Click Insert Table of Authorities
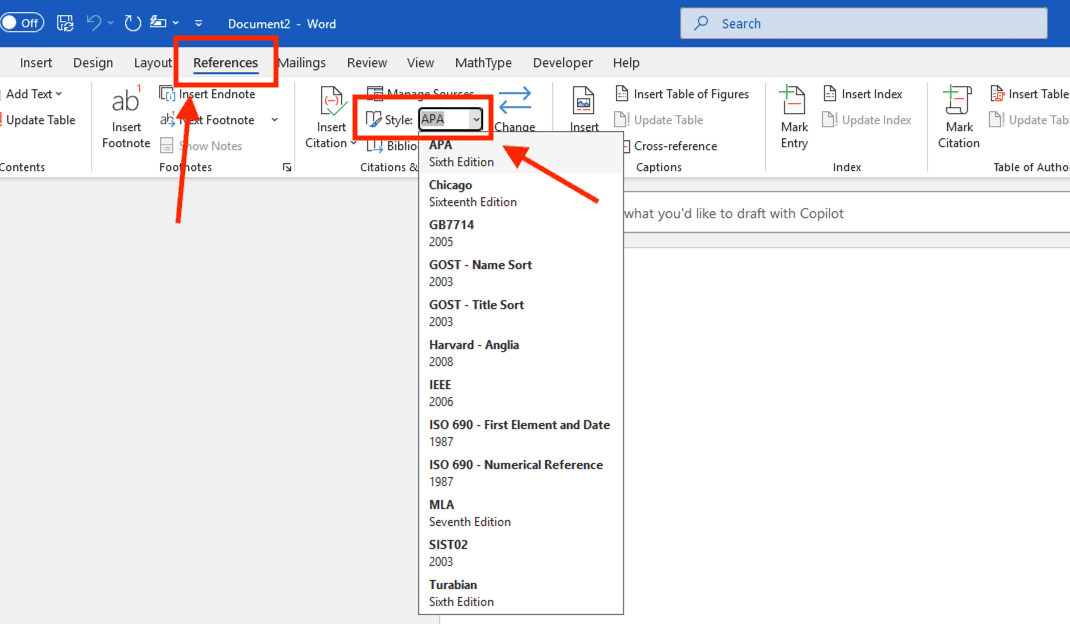This screenshot has height=624, width=1070. coord(1029,94)
